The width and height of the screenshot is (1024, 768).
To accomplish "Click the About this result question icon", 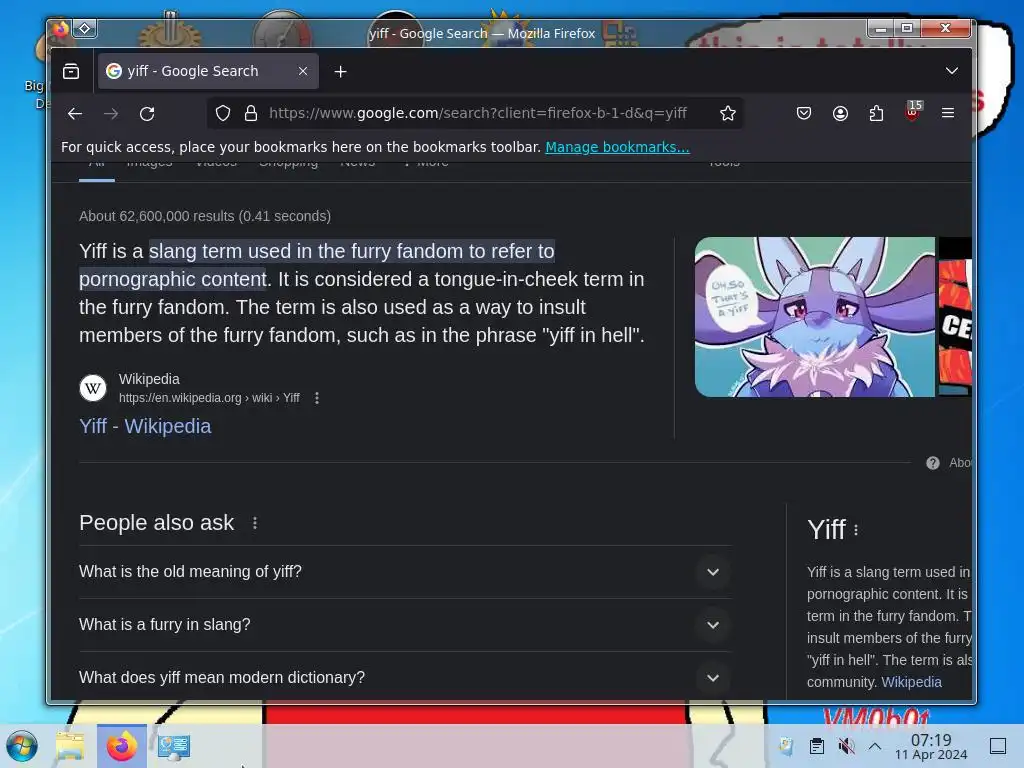I will click(x=933, y=463).
